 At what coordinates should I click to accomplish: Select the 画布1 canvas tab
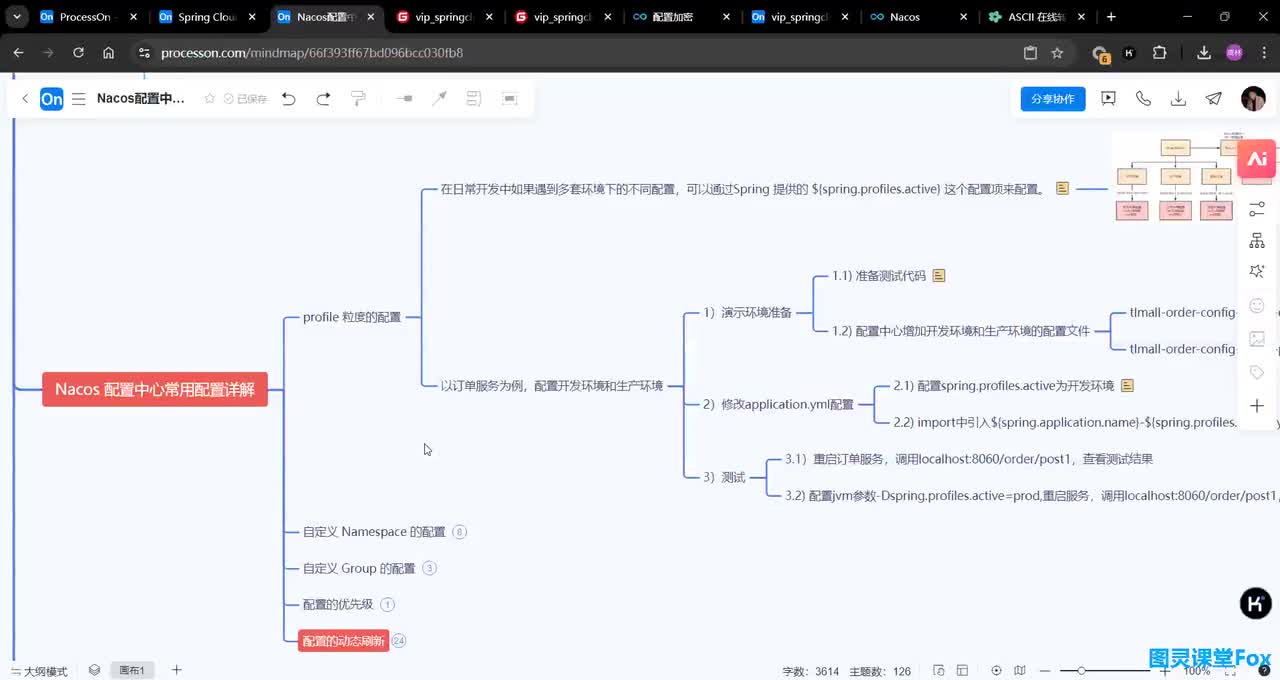click(x=132, y=670)
